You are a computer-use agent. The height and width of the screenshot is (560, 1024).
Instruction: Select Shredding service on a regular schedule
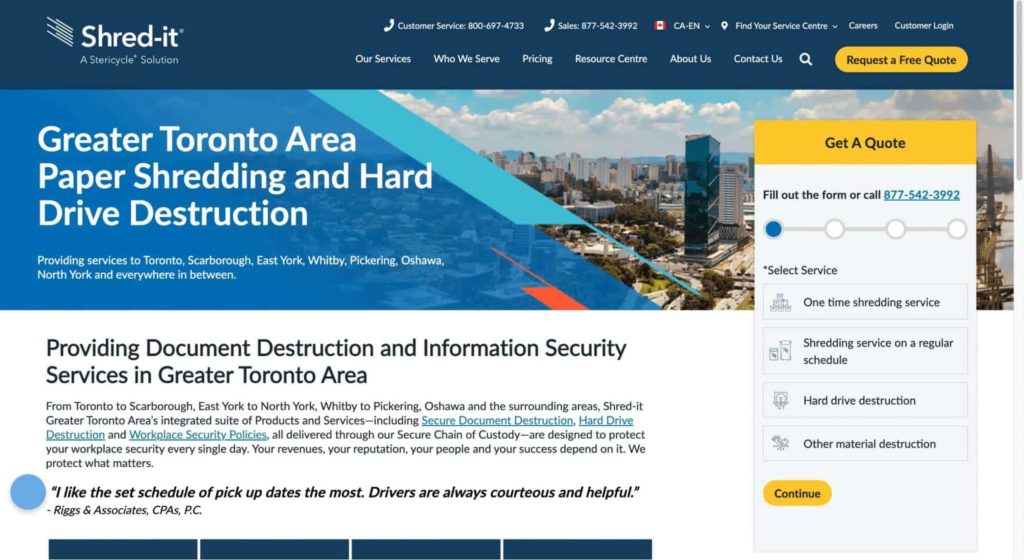(865, 350)
